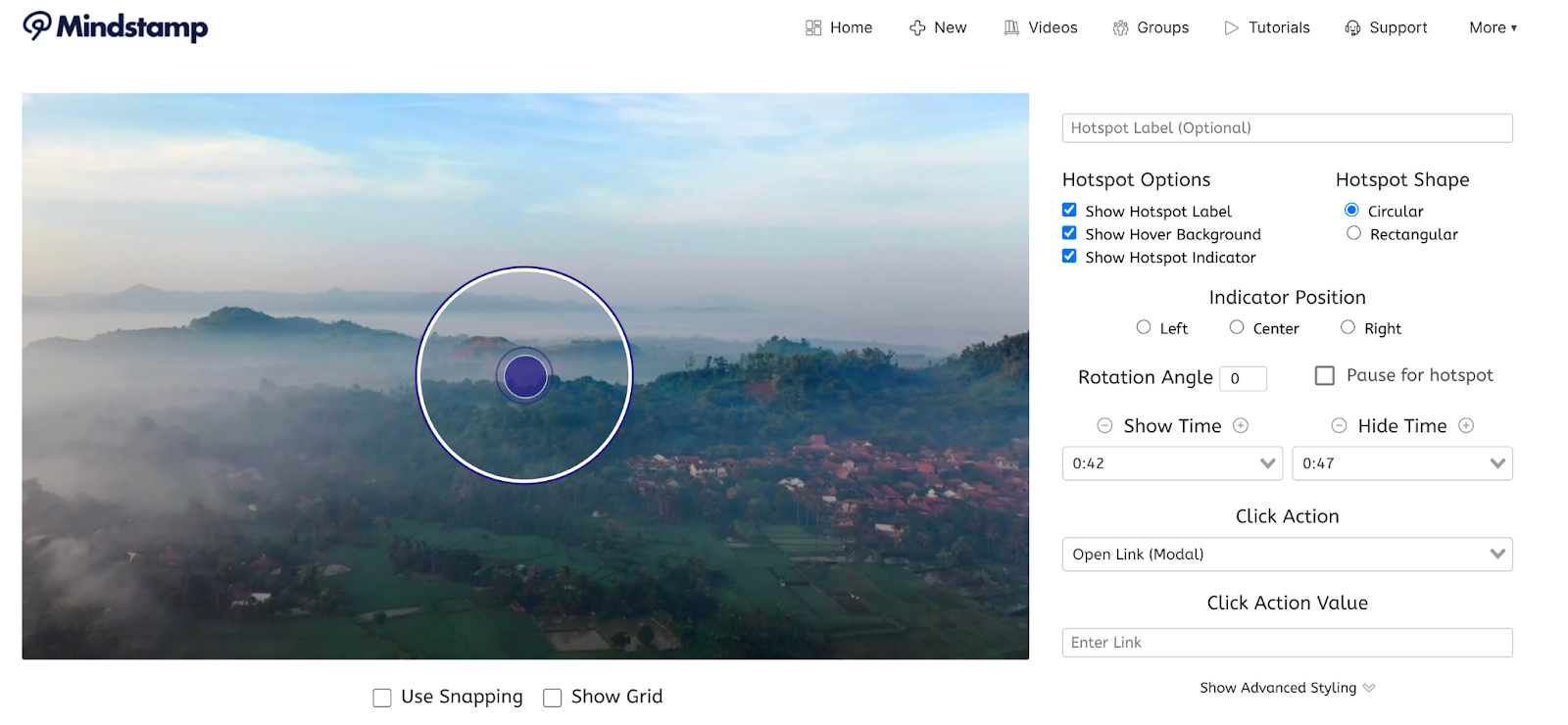This screenshot has height=725, width=1568.
Task: Click the Groups people icon
Action: pos(1120,28)
